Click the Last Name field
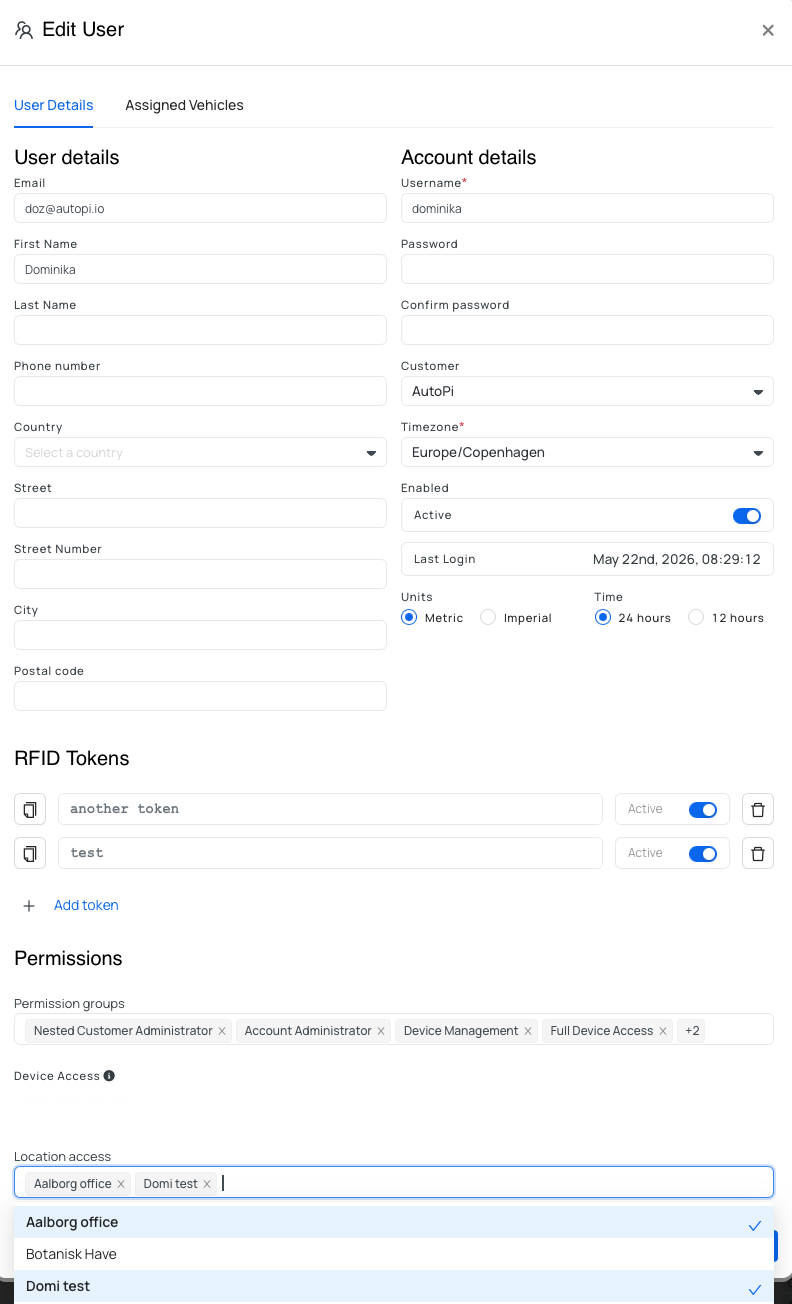The image size is (792, 1304). [200, 331]
